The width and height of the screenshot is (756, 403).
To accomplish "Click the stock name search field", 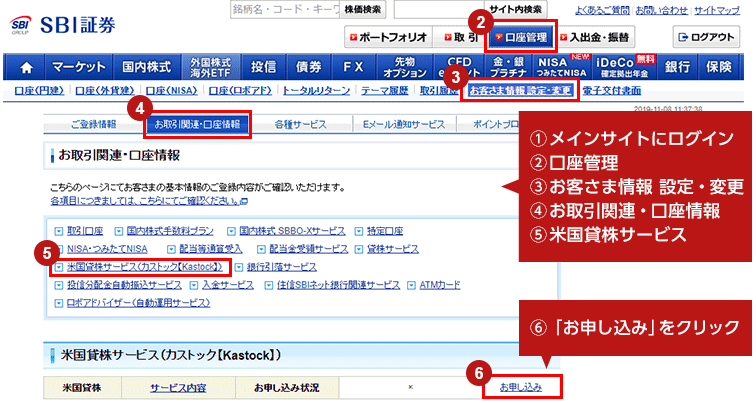I will (x=285, y=9).
